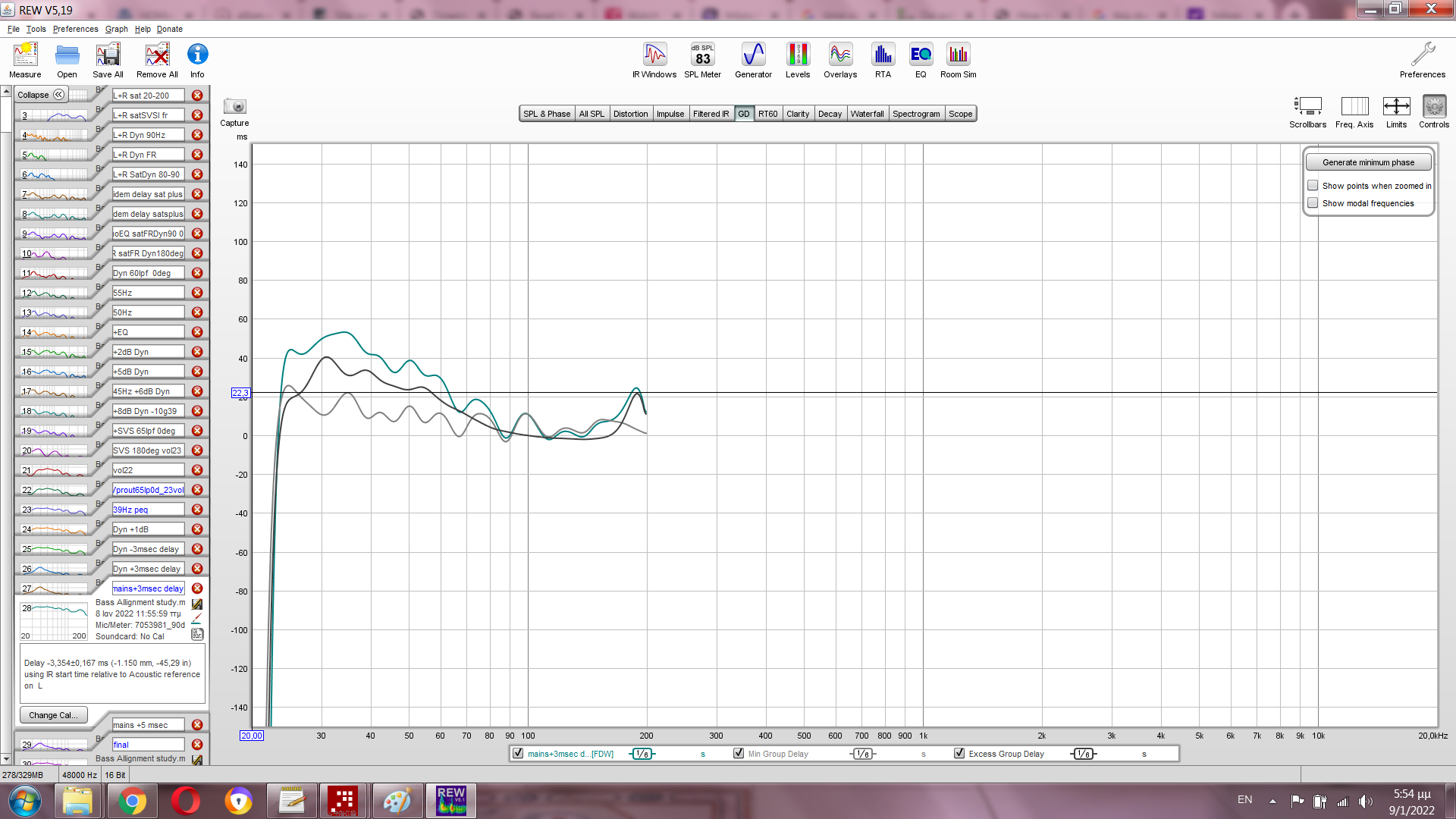This screenshot has width=1456, height=819.
Task: Open the Preferences menu
Action: click(75, 29)
